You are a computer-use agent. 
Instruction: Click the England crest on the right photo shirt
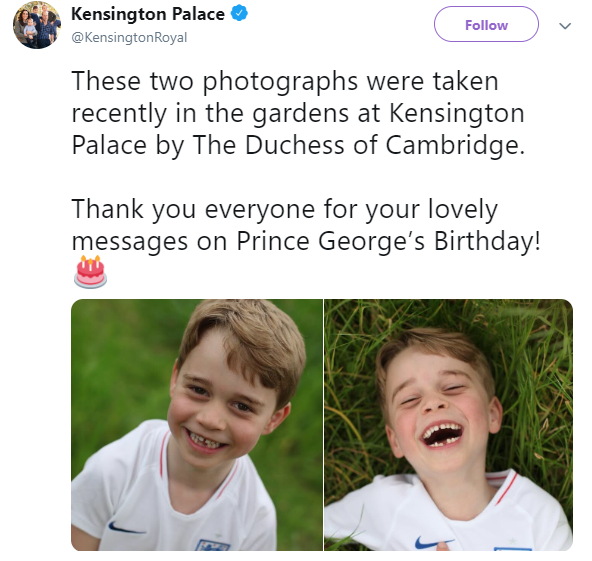(513, 549)
